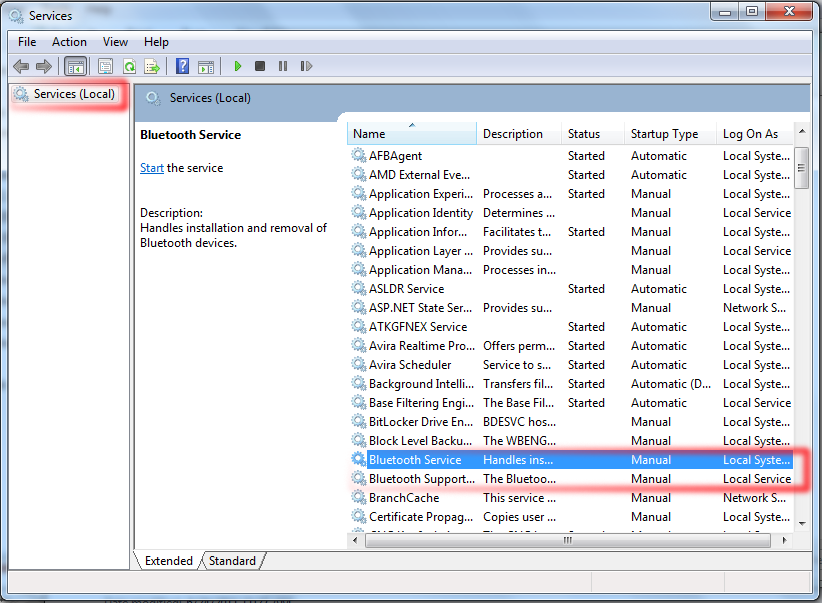822x603 pixels.
Task: Select the ATKGFNEX Service row
Action: (x=570, y=326)
